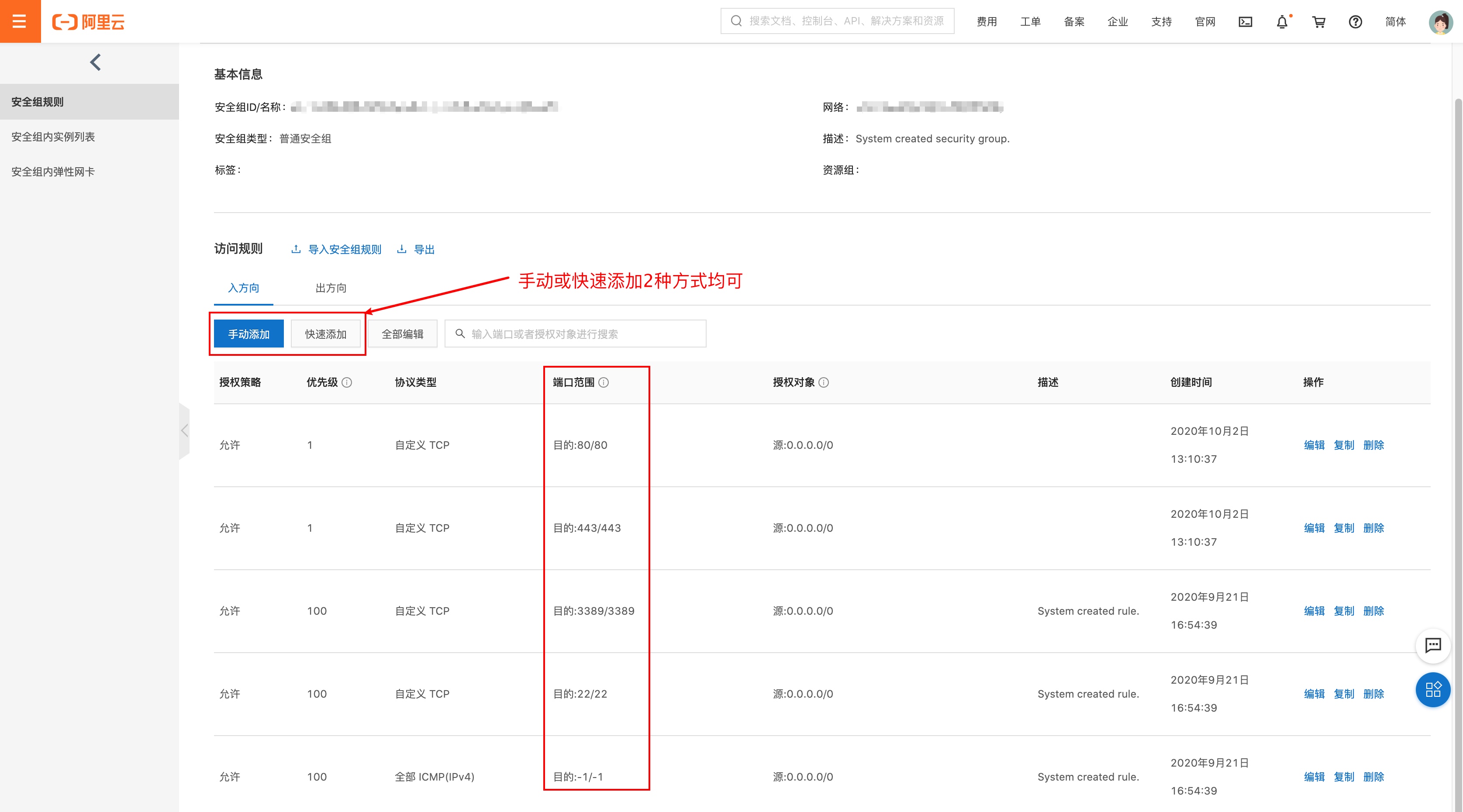This screenshot has height=812, width=1463.
Task: Go back with the sidebar left arrow
Action: coord(95,62)
